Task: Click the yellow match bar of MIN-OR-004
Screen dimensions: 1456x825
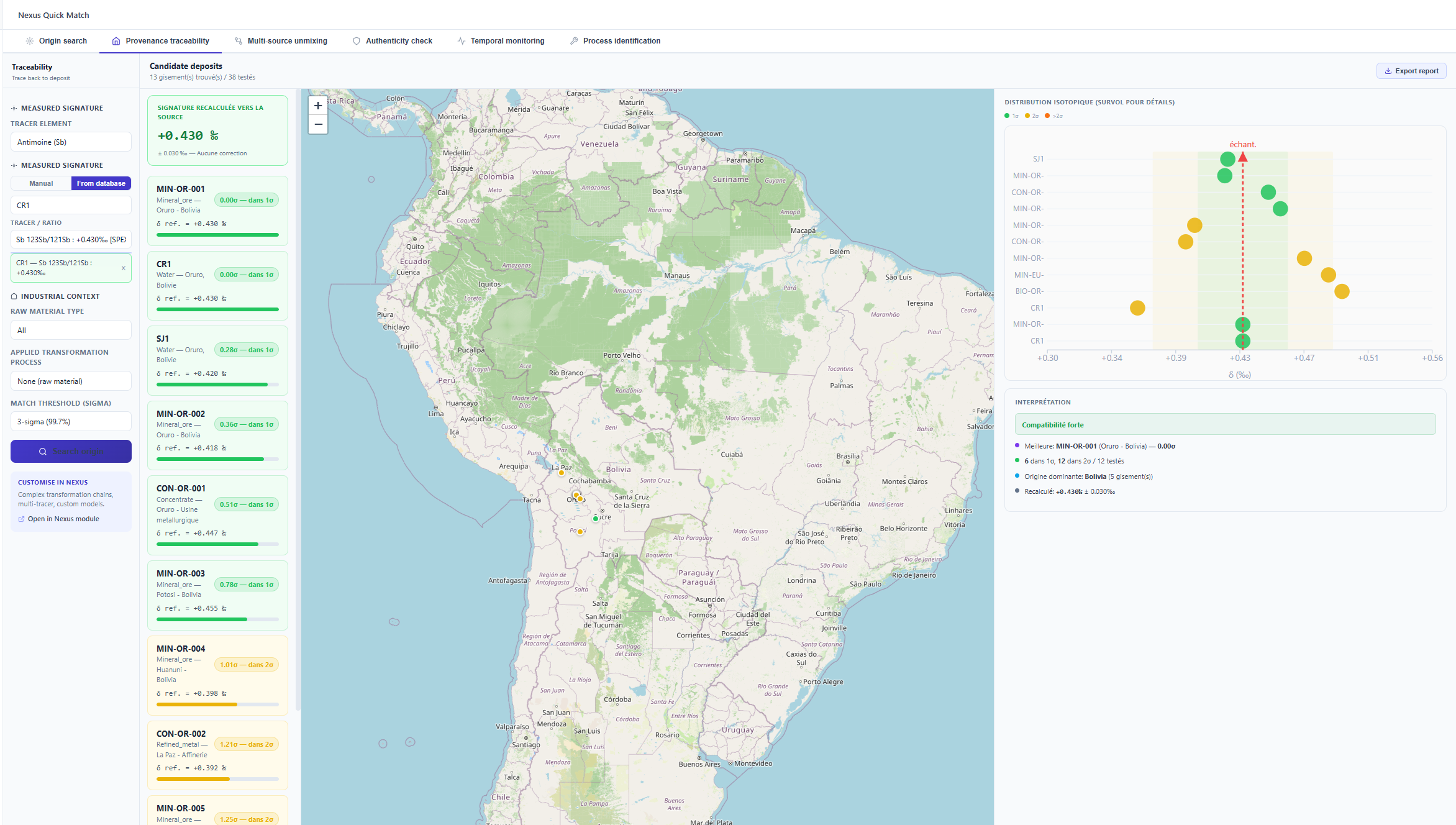Action: (x=217, y=704)
